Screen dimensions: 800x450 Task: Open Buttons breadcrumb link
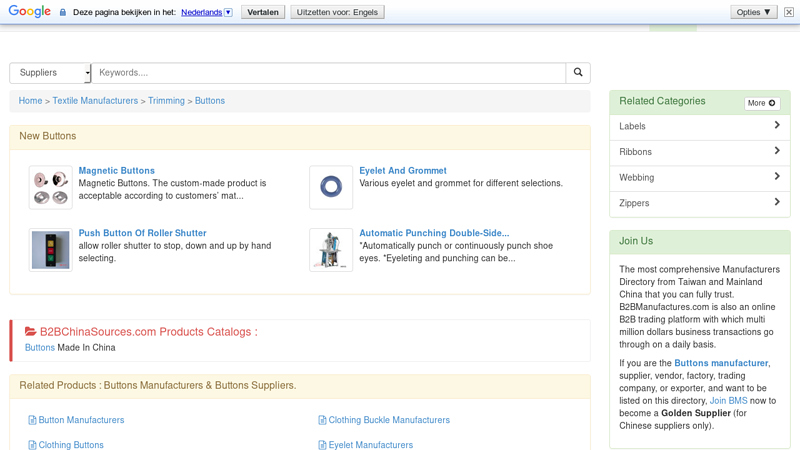(x=210, y=101)
